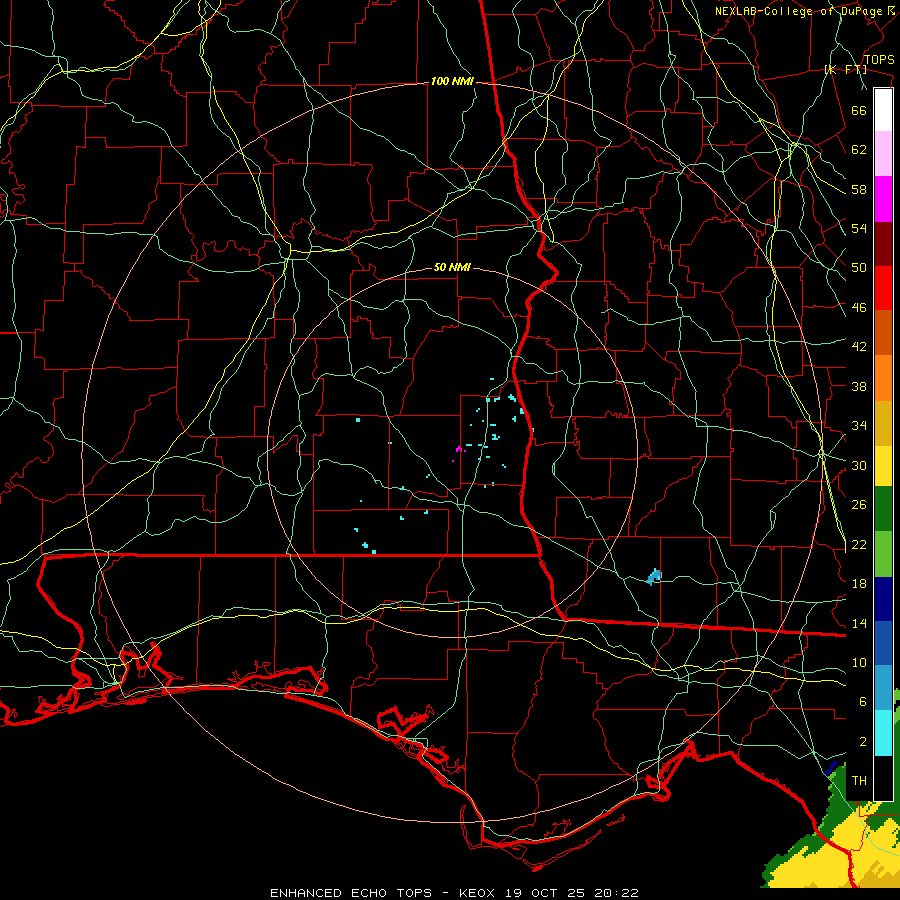Click the light pink 62 kft swatch
This screenshot has width=900, height=900.
point(883,154)
